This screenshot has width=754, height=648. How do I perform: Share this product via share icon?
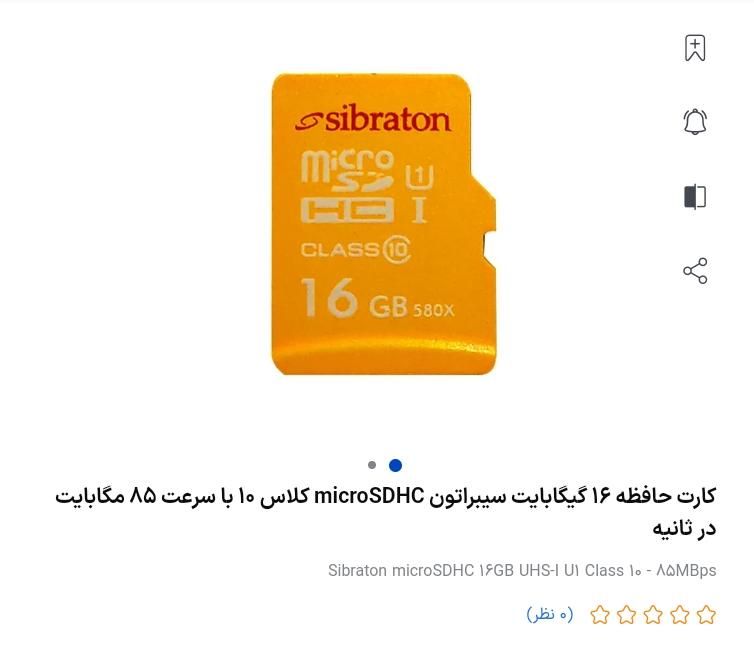click(695, 271)
